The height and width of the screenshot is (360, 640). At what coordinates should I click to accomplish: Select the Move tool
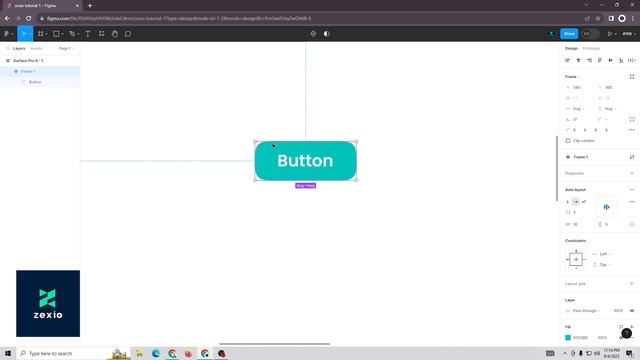click(x=24, y=34)
